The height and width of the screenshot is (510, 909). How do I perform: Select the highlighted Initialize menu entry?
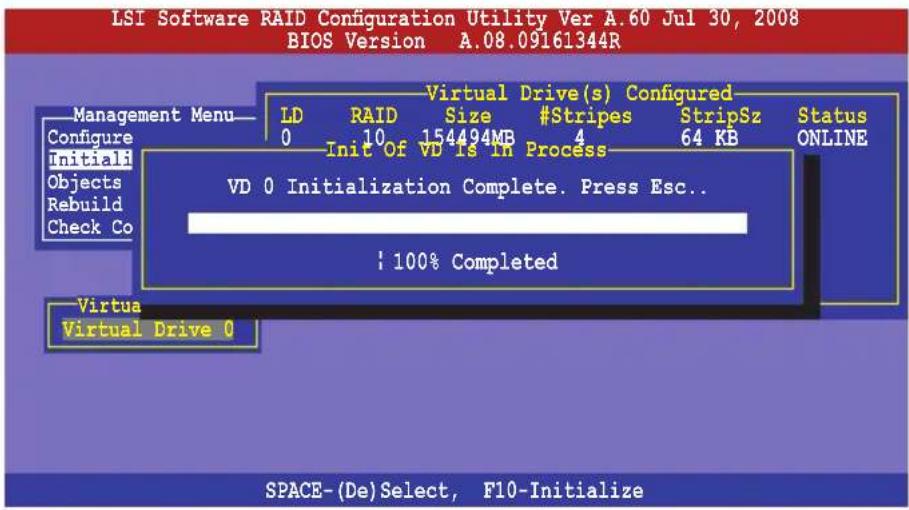click(90, 159)
